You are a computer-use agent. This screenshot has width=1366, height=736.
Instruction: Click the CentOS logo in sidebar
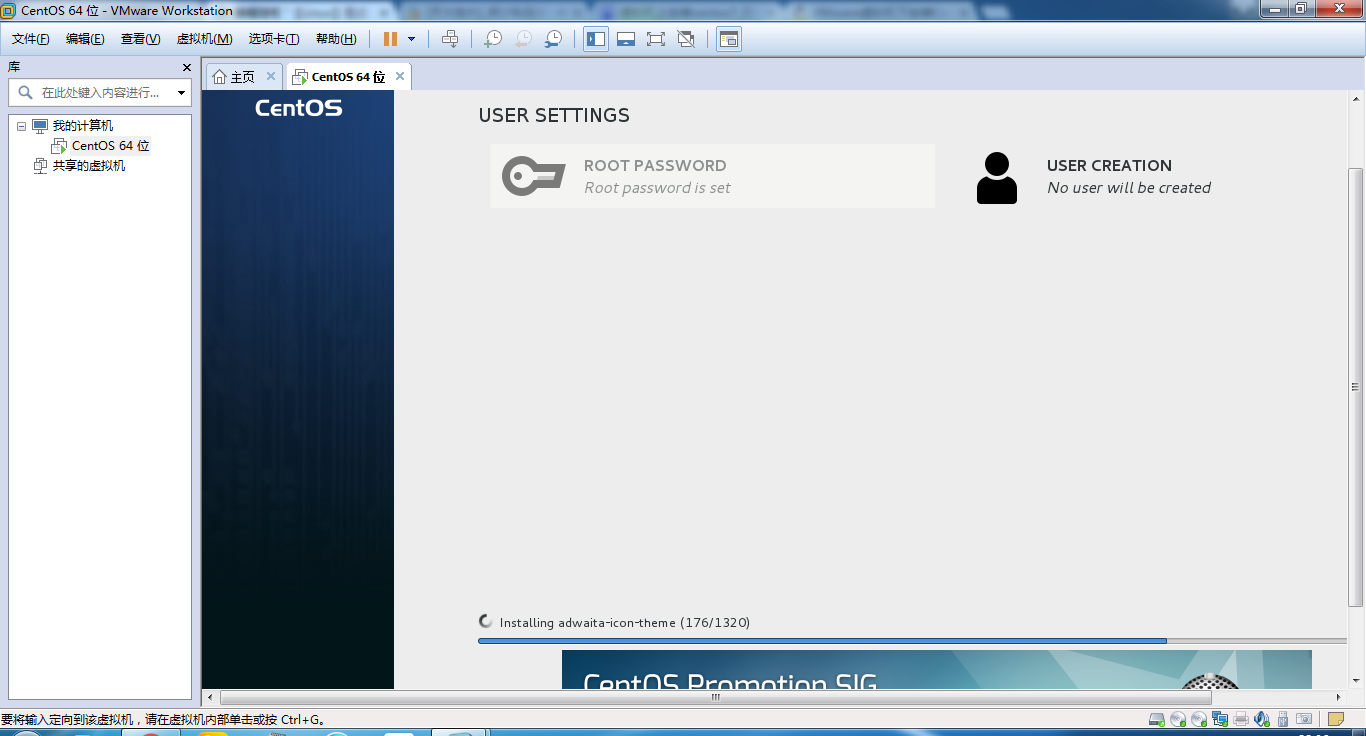[298, 108]
